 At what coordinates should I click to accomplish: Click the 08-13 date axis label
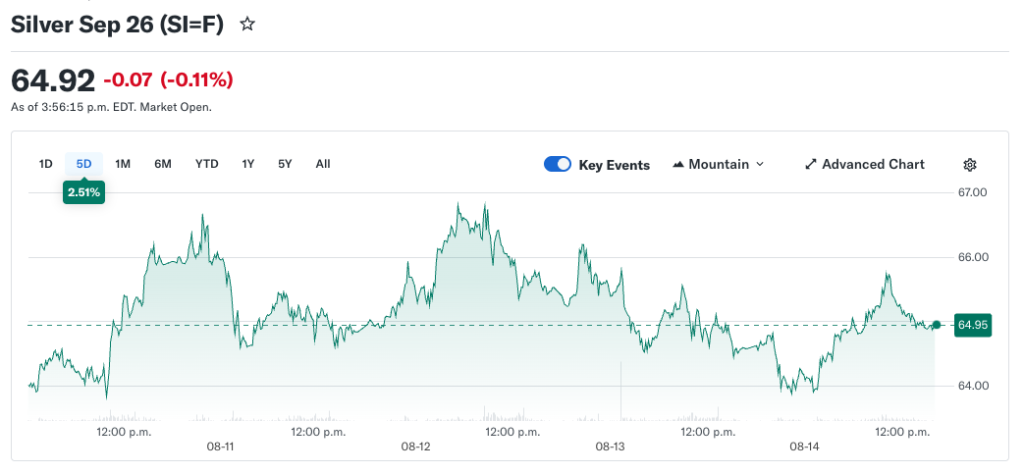click(611, 447)
